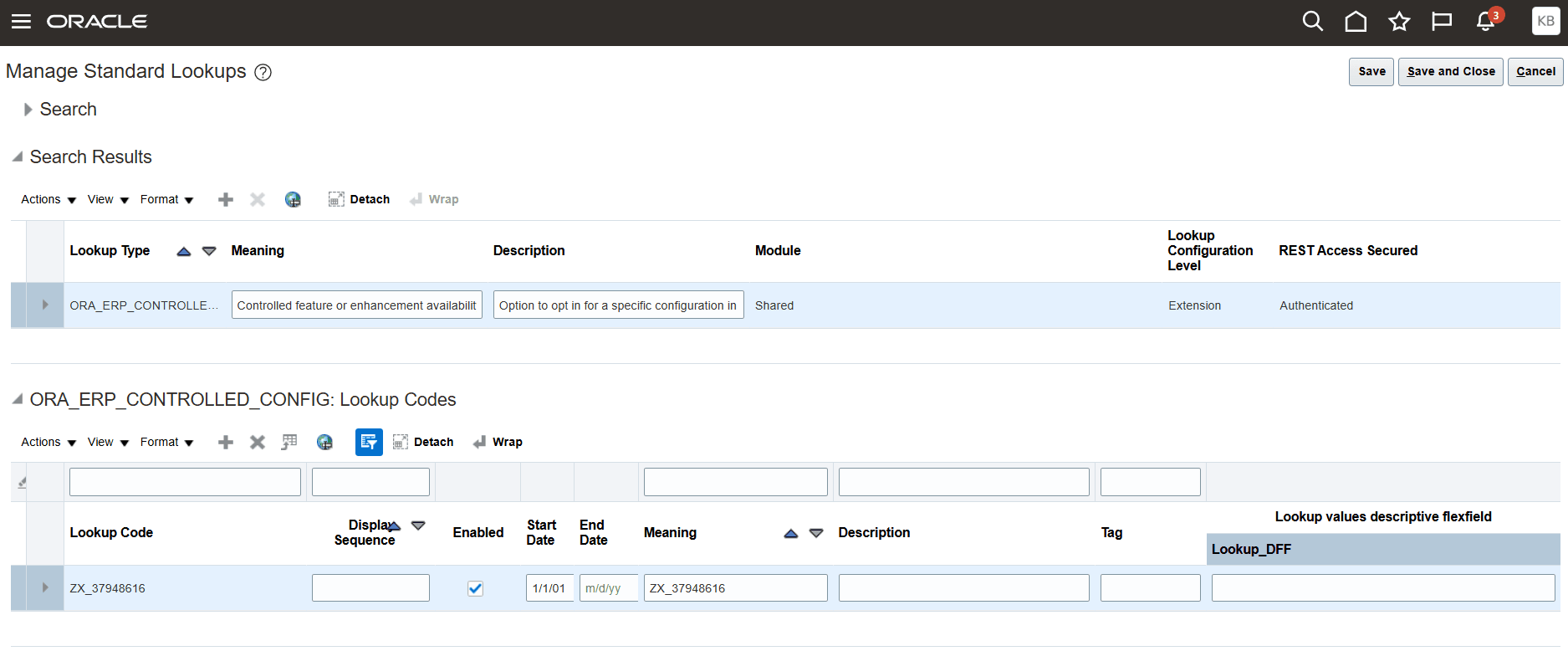Image resolution: width=1568 pixels, height=651 pixels.
Task: Open the navigator hamburger menu
Action: pyautogui.click(x=21, y=22)
